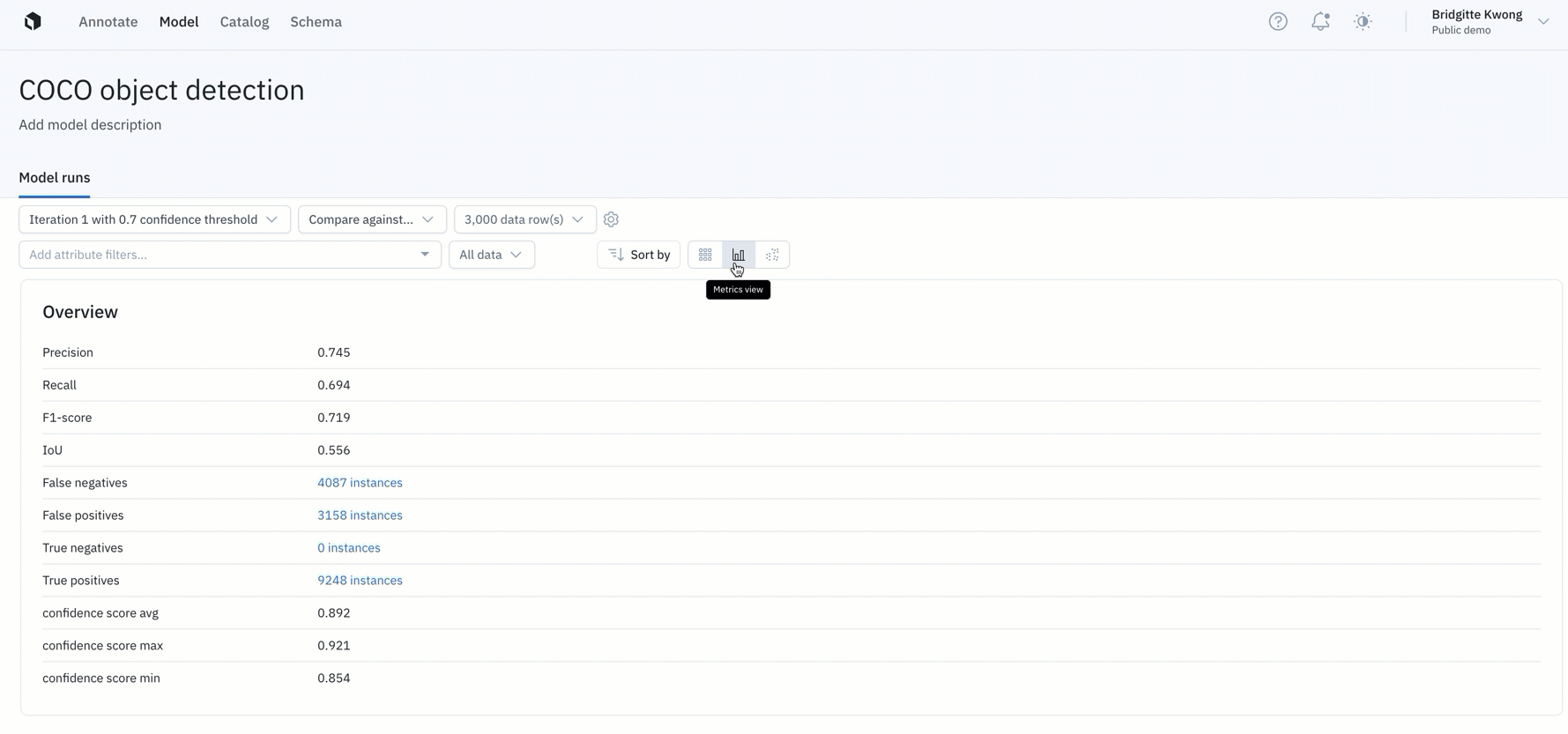Viewport: 1568px width, 734px height.
Task: Click the F1-score value 0.719
Action: 334,418
